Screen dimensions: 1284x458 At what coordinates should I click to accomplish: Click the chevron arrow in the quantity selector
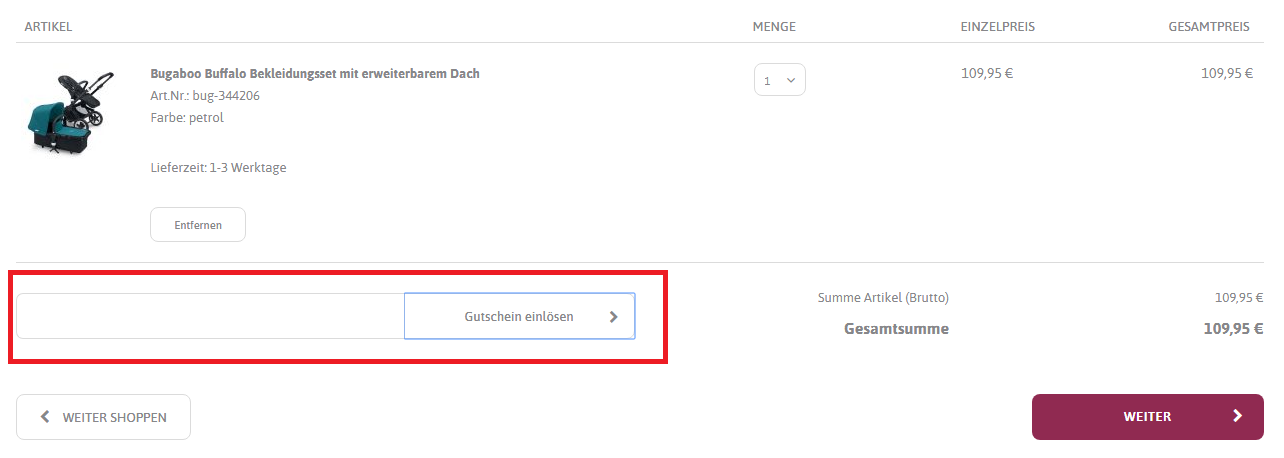coord(791,80)
